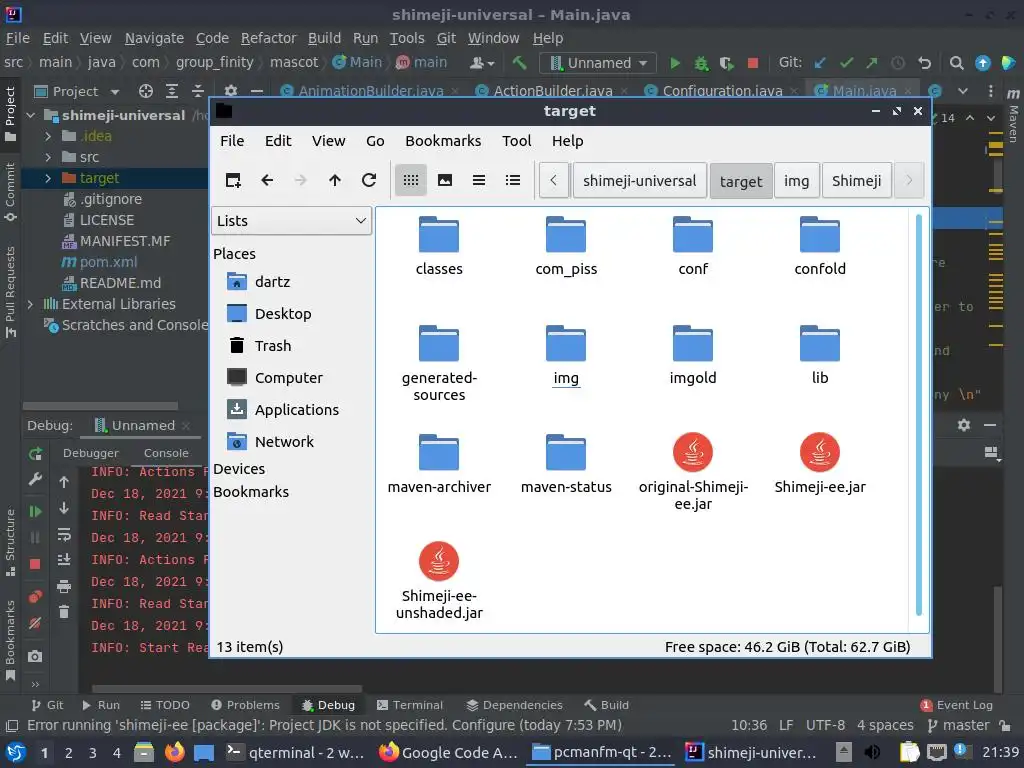Run the Unnamed configuration
This screenshot has width=1024, height=768.
[675, 63]
